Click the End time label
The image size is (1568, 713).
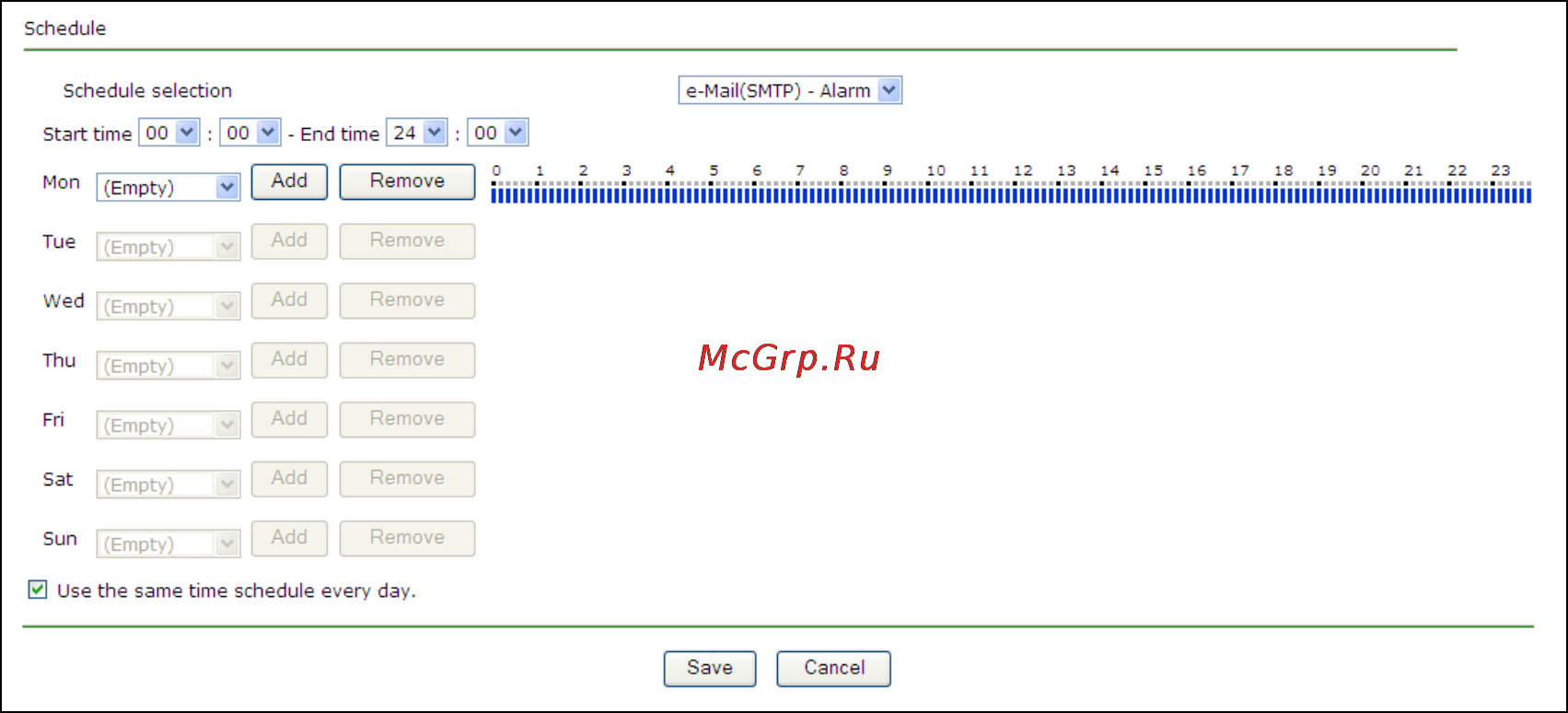click(x=340, y=134)
